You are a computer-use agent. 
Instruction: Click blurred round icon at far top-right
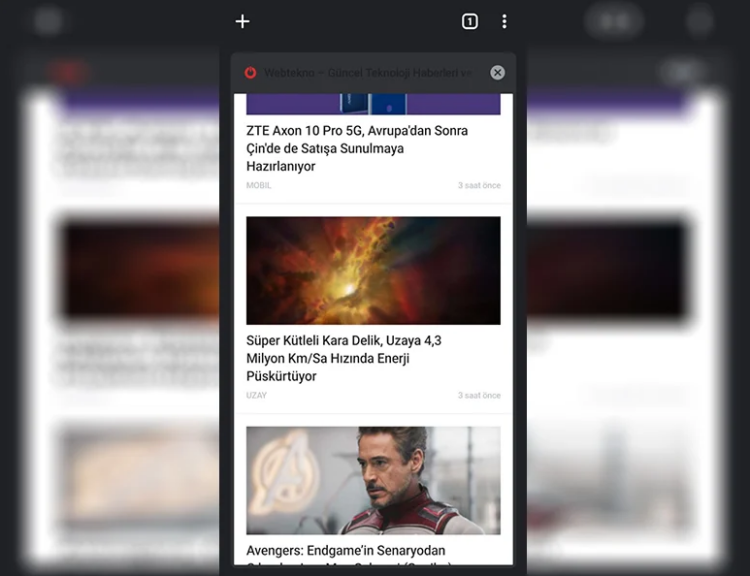[700, 21]
